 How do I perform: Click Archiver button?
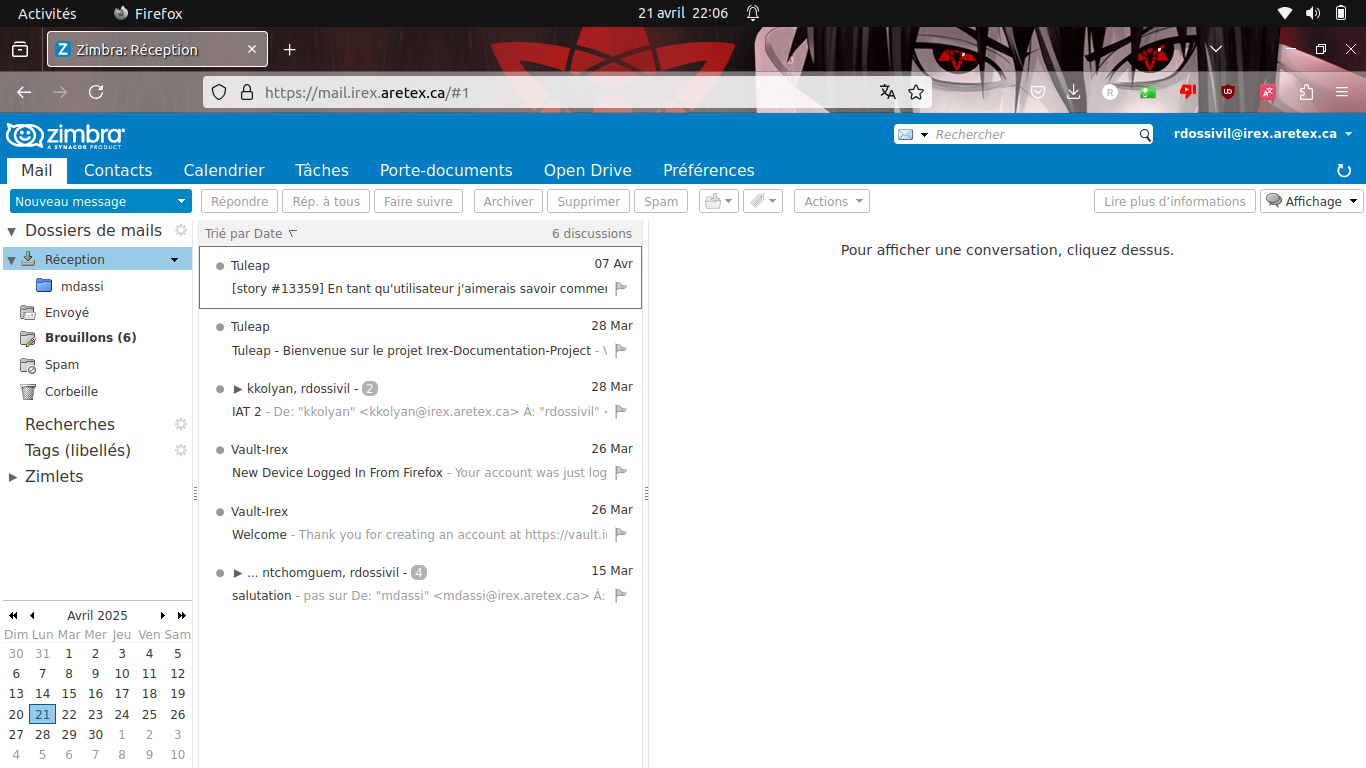[x=508, y=201]
